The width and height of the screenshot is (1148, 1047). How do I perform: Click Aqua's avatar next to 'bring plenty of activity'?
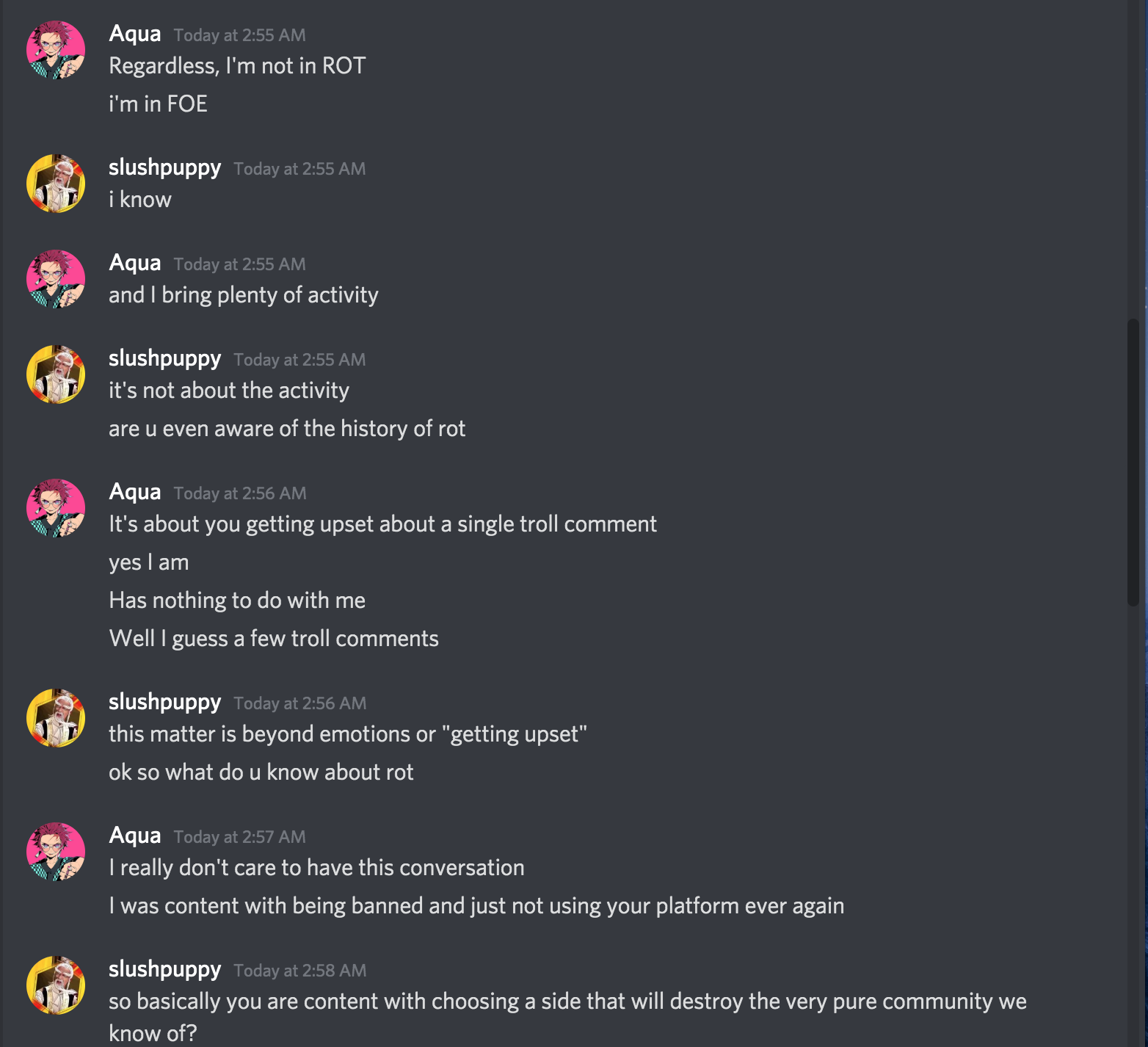56,279
